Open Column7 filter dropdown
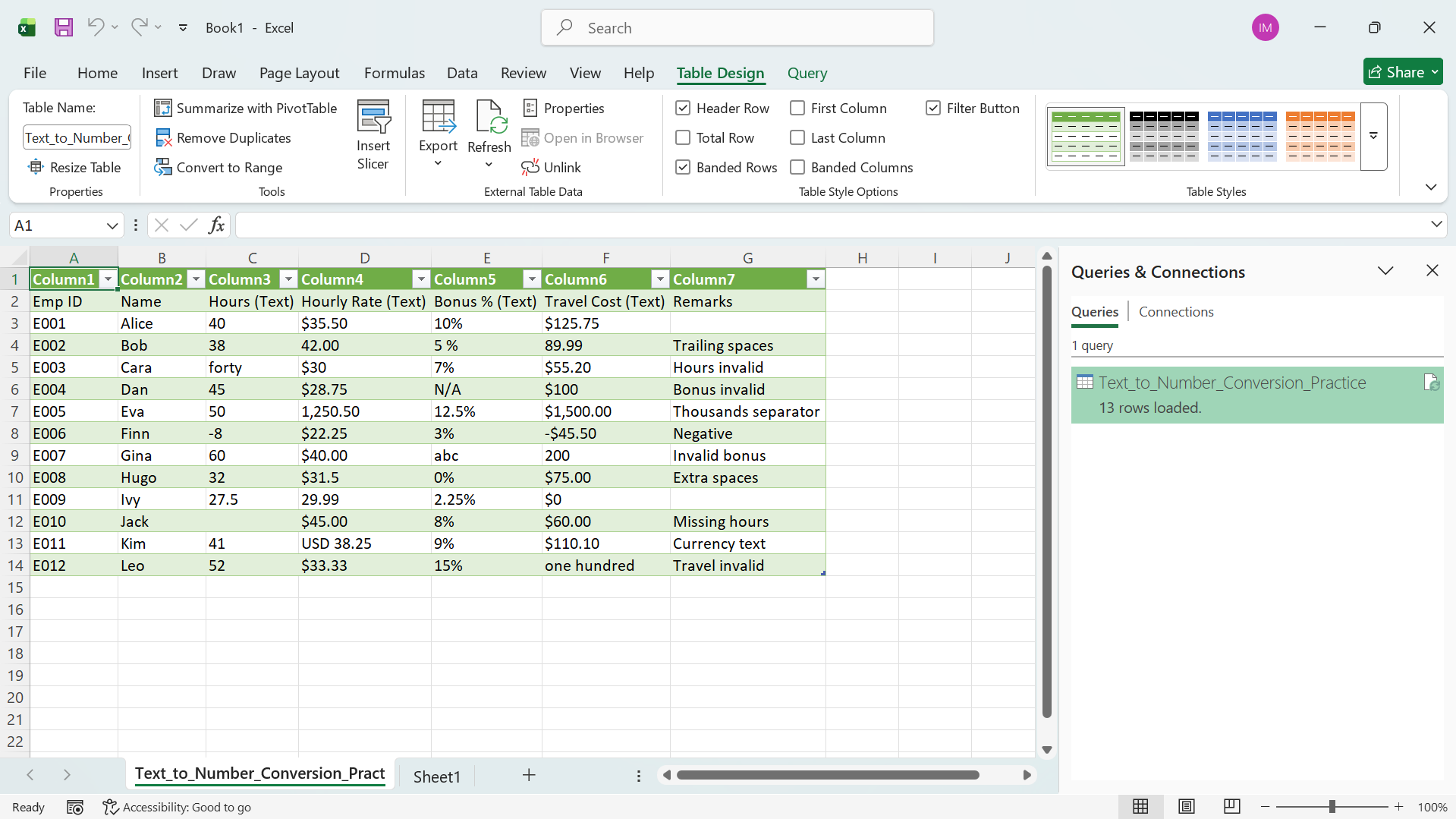This screenshot has height=819, width=1456. pos(816,279)
